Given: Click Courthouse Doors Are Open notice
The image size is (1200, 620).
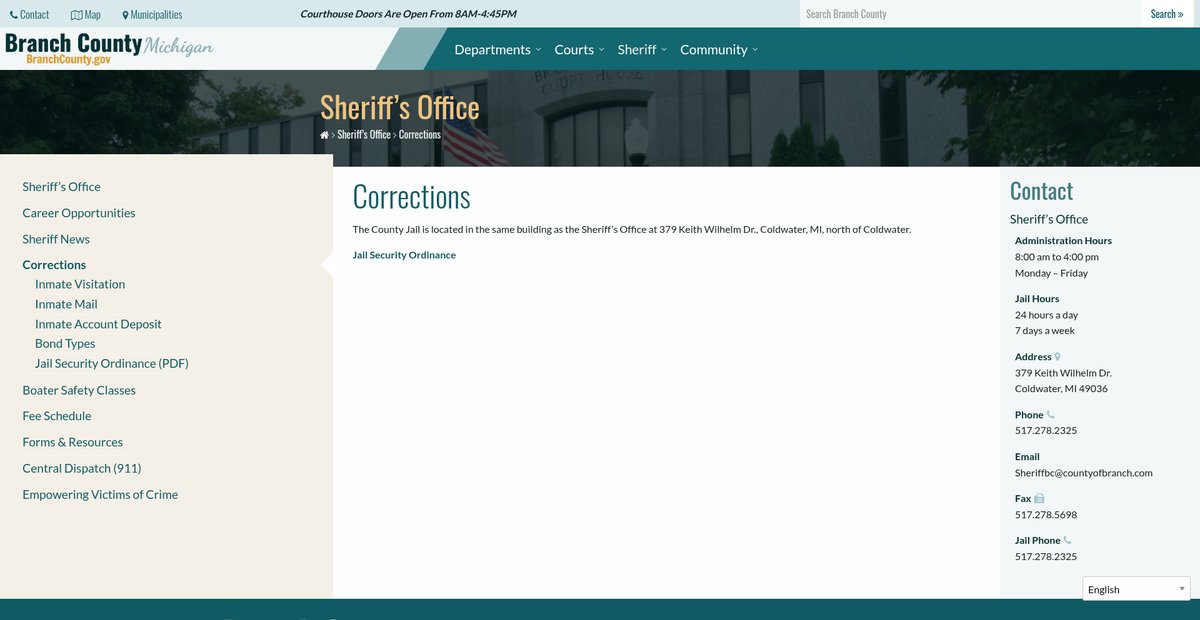Looking at the screenshot, I should click(x=409, y=14).
